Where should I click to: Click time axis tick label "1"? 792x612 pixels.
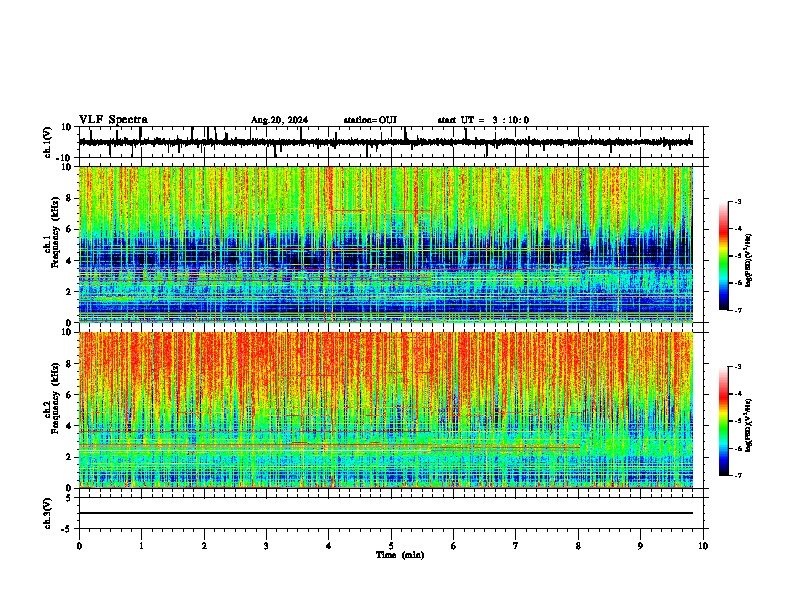tap(141, 546)
